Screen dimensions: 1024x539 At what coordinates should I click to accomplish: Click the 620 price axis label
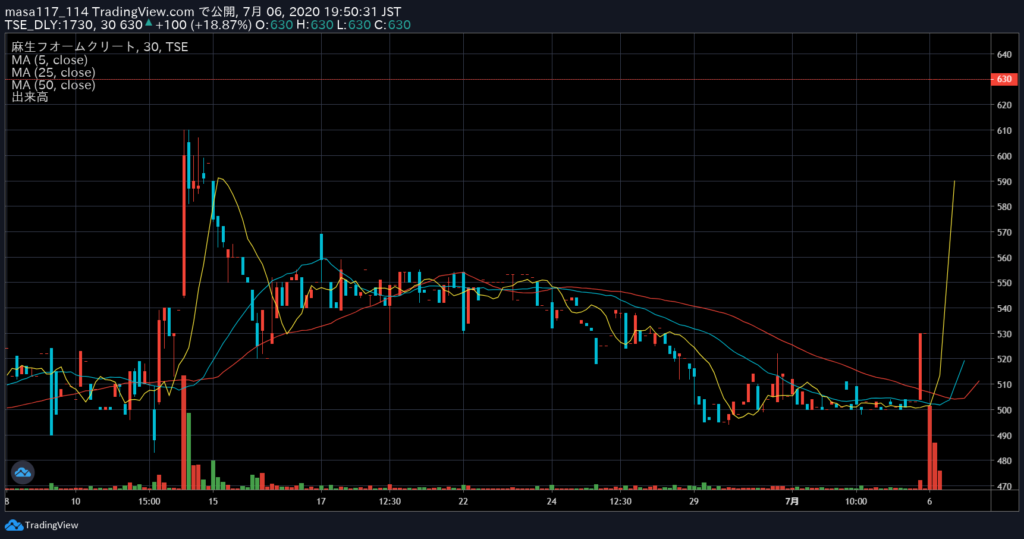(1004, 105)
